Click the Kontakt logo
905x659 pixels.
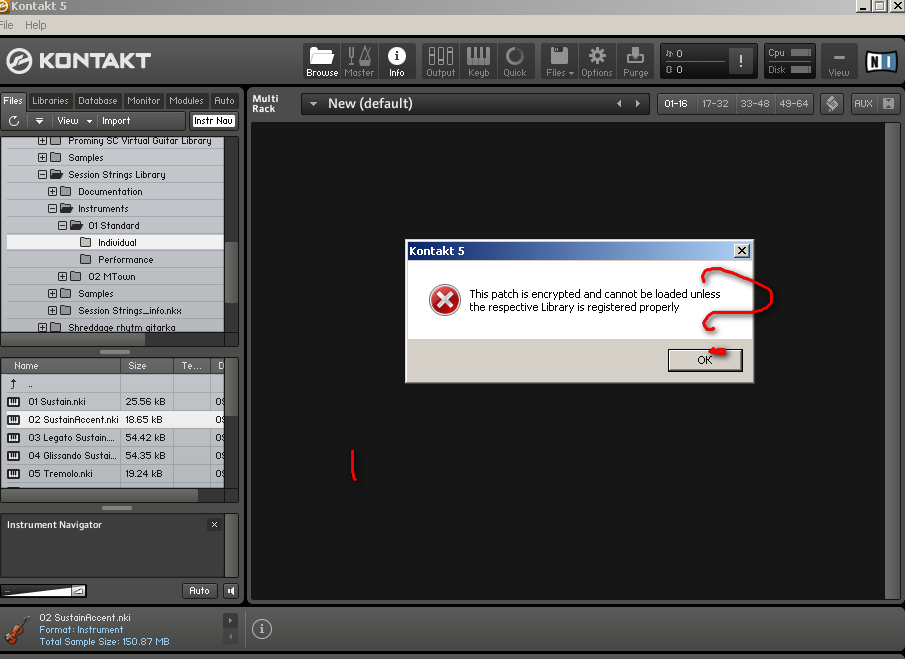[79, 61]
